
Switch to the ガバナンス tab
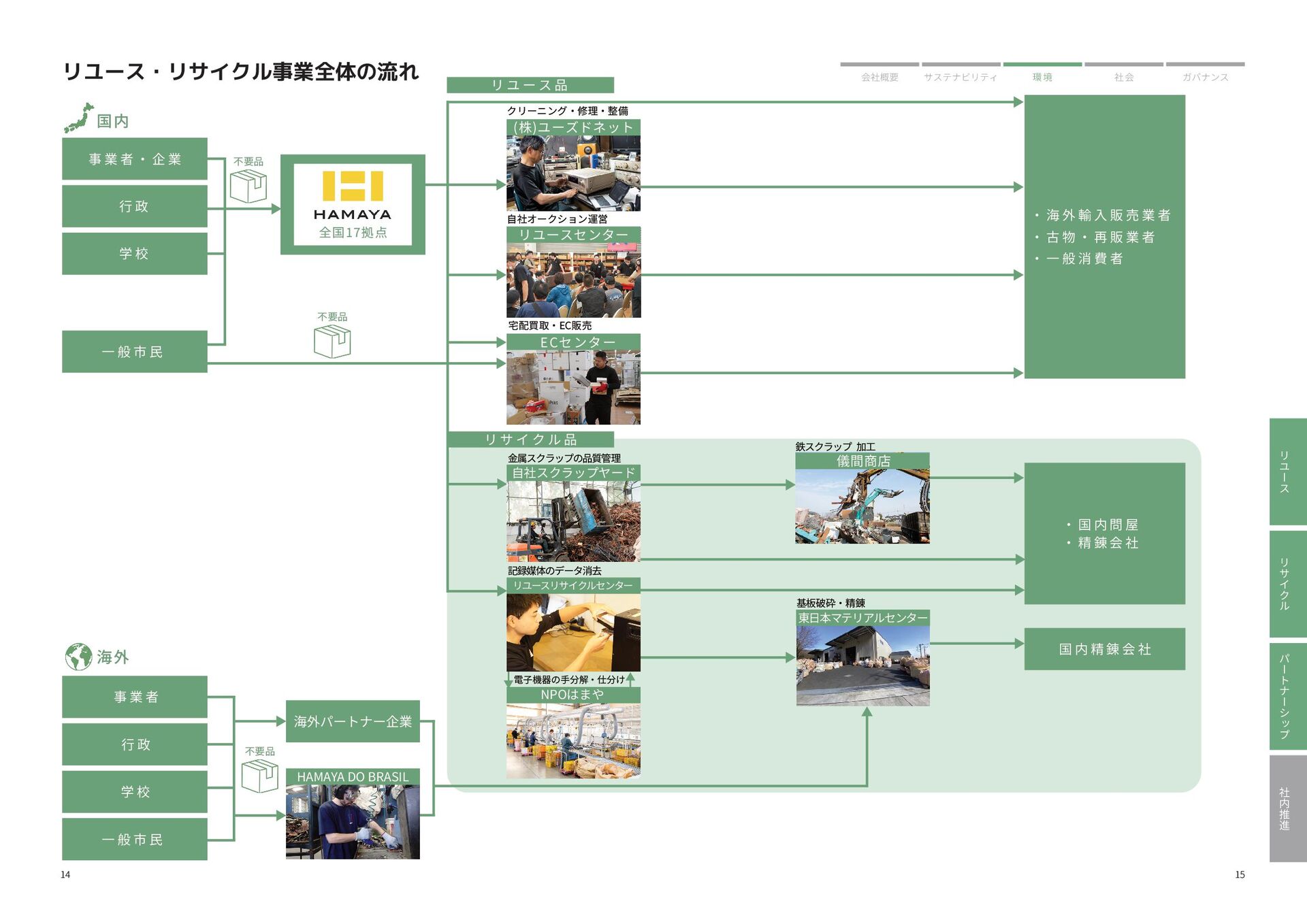[x=1205, y=77]
